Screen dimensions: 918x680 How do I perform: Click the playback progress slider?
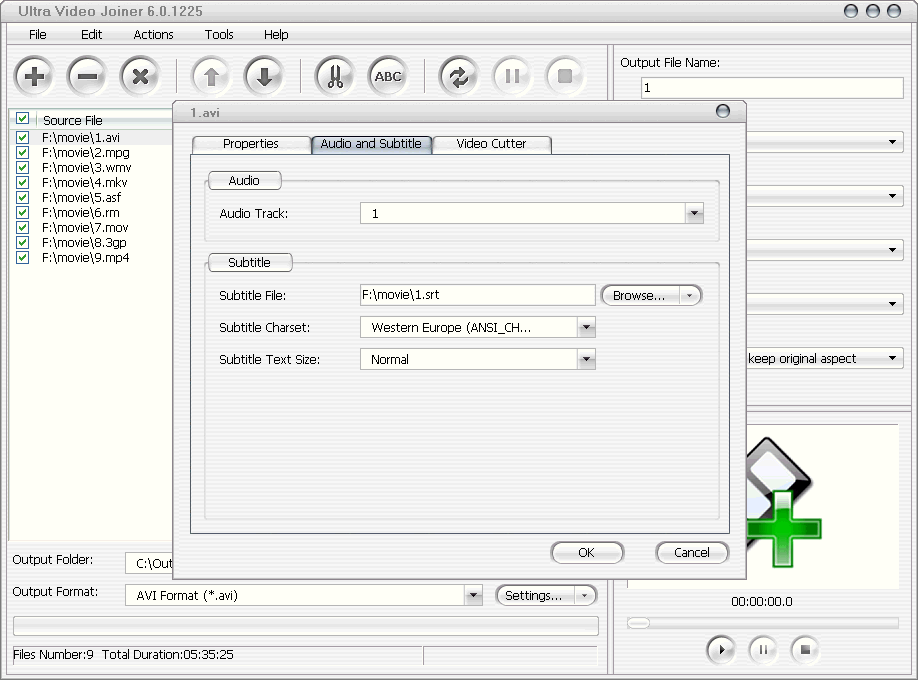(764, 624)
